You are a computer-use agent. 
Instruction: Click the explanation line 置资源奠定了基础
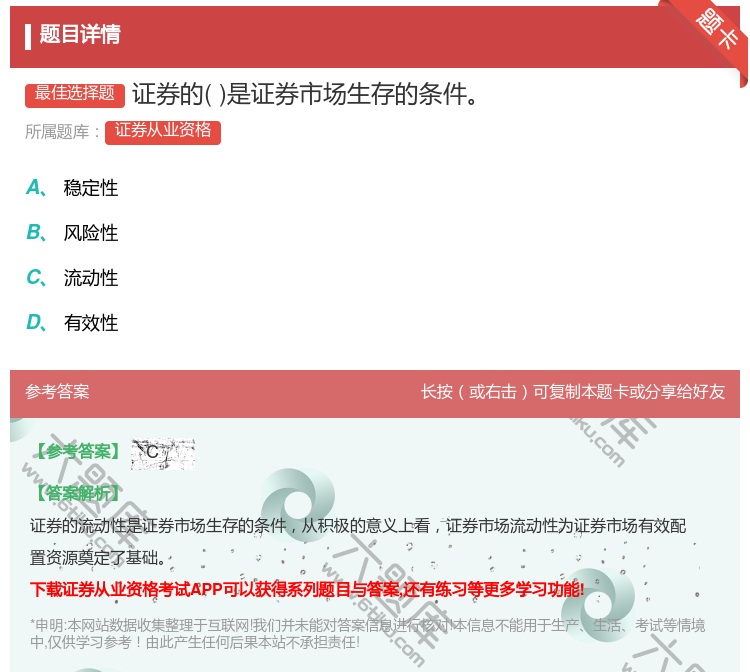click(x=98, y=557)
